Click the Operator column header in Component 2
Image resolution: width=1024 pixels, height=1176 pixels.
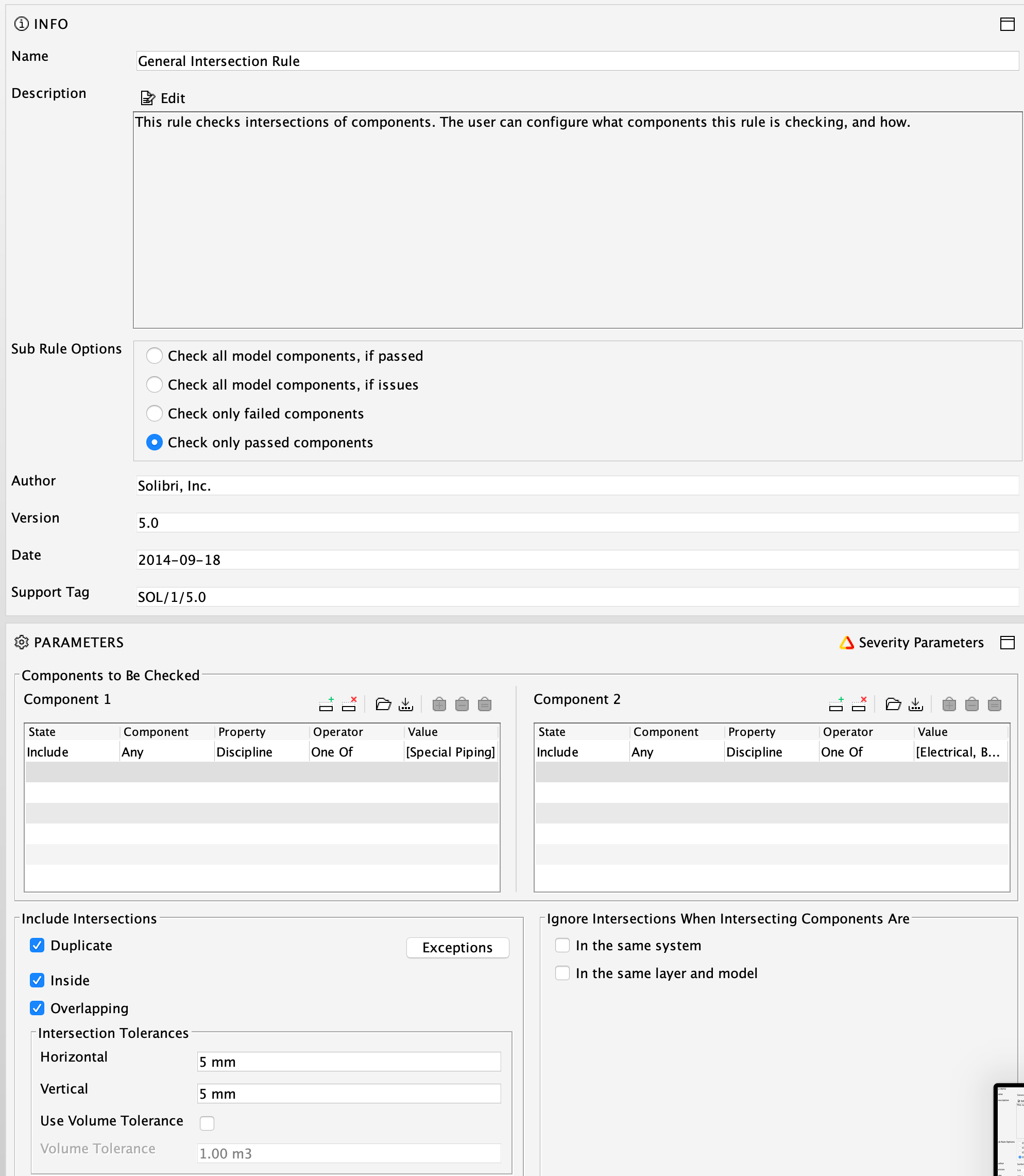click(x=866, y=732)
